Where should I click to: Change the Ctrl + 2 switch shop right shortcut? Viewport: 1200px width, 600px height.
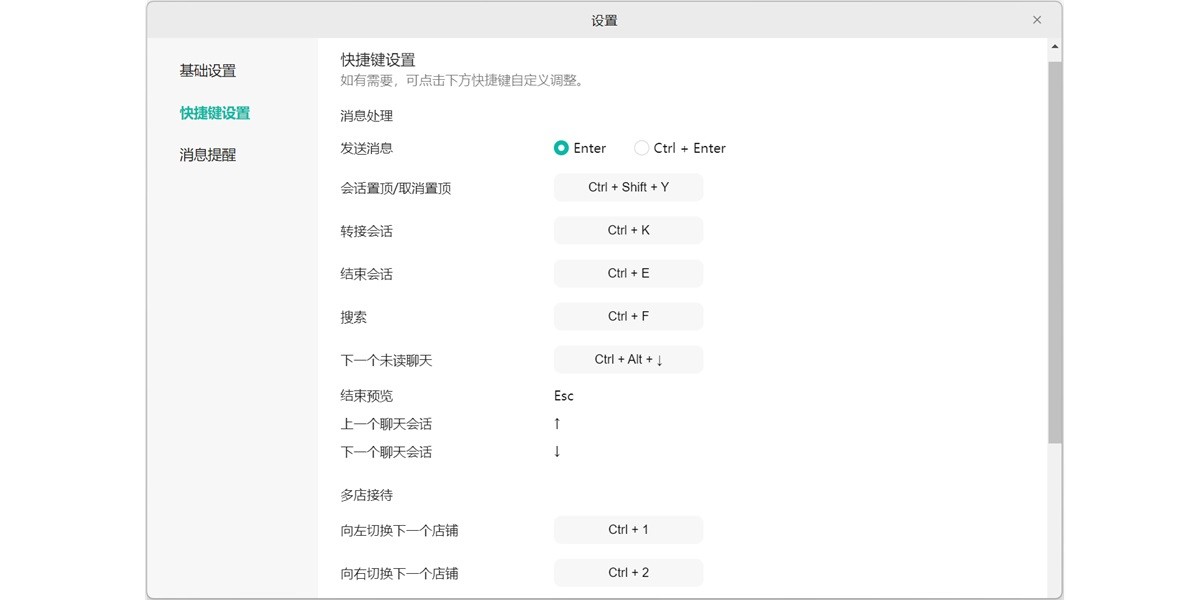[627, 572]
